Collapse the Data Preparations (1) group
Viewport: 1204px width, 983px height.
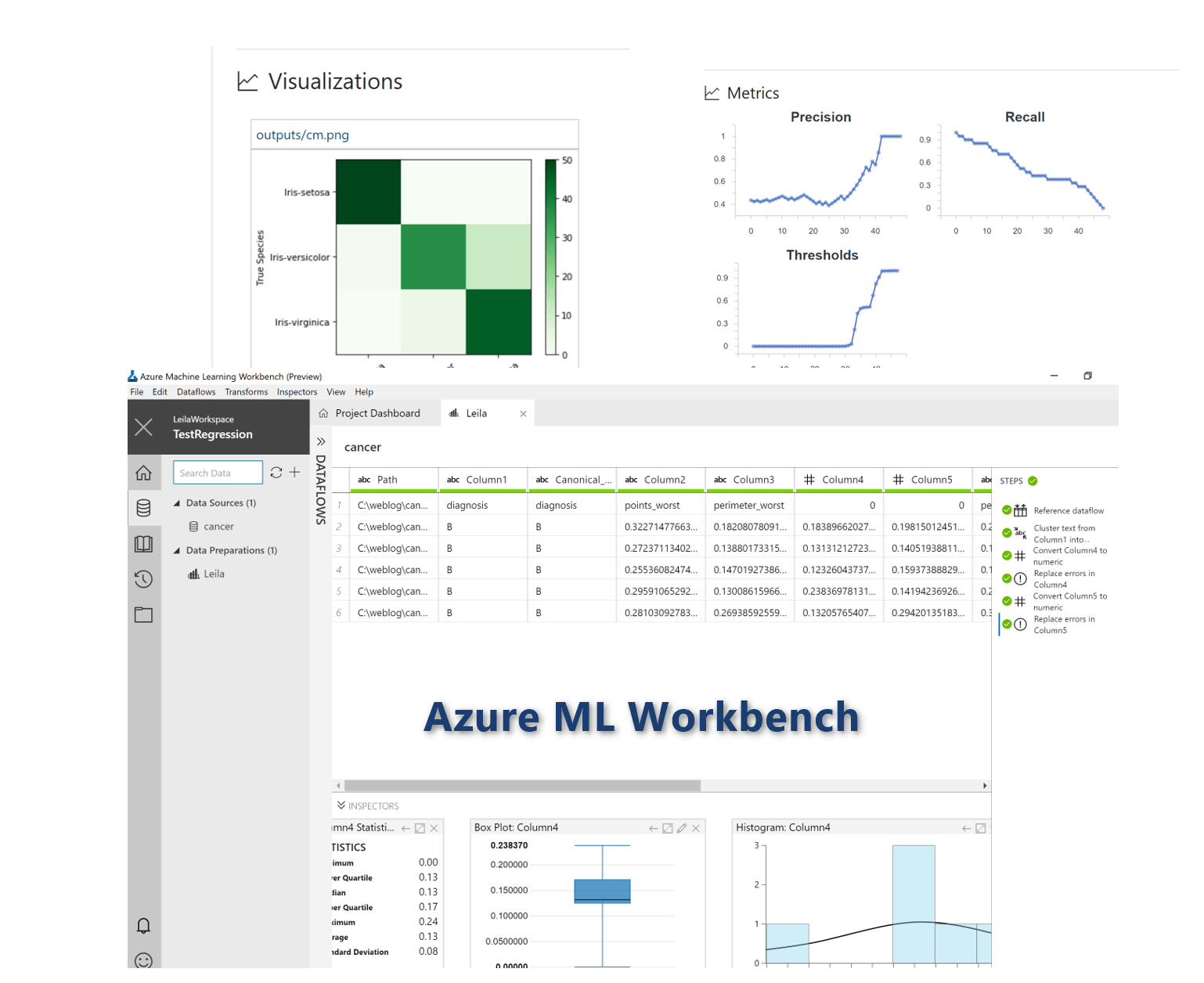click(177, 550)
